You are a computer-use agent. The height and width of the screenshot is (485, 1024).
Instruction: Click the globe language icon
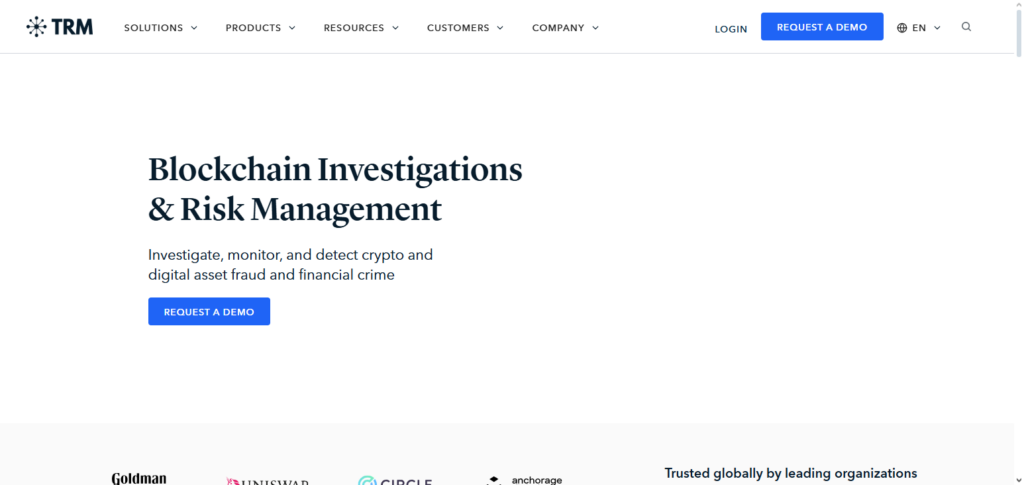coord(902,28)
